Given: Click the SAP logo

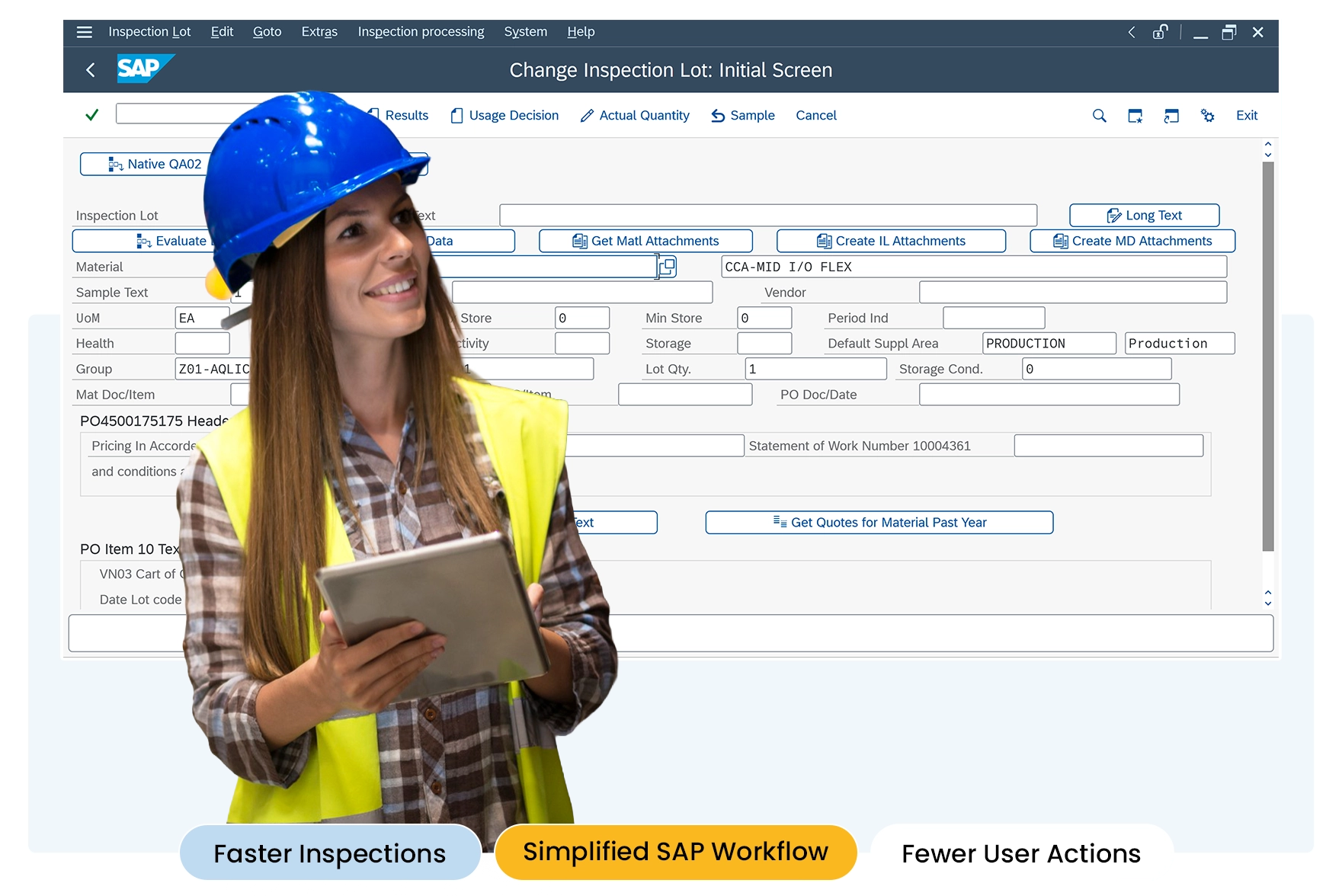Looking at the screenshot, I should tap(145, 69).
